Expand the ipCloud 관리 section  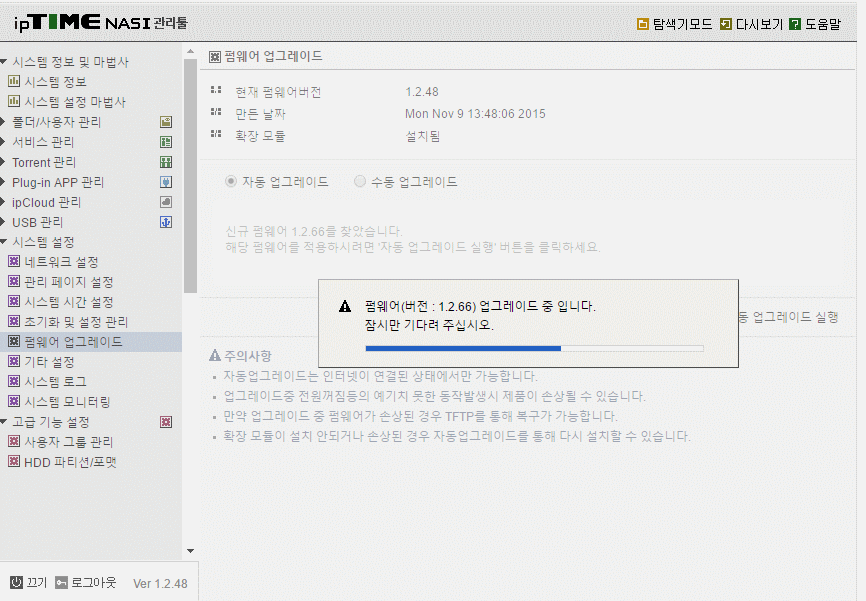click(x=3, y=202)
